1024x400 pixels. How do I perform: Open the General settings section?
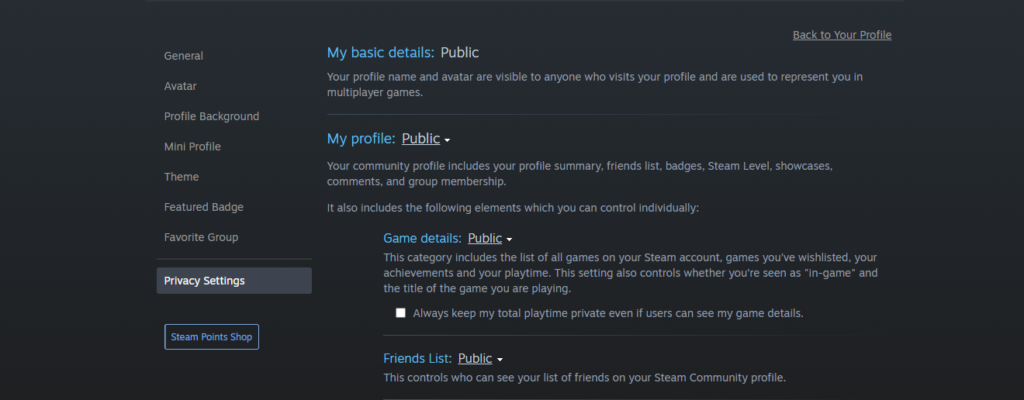point(183,56)
